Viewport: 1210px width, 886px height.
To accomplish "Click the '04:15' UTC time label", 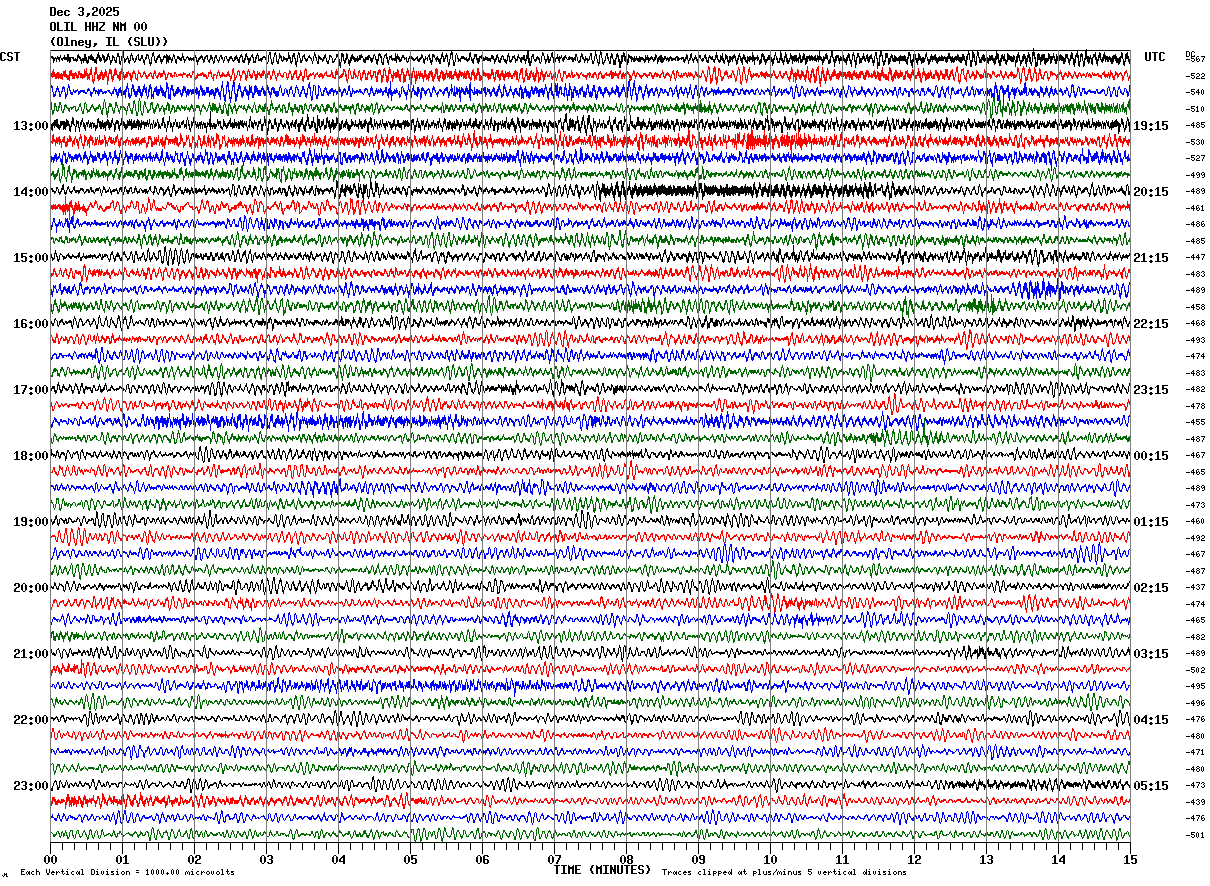I will [x=1151, y=720].
